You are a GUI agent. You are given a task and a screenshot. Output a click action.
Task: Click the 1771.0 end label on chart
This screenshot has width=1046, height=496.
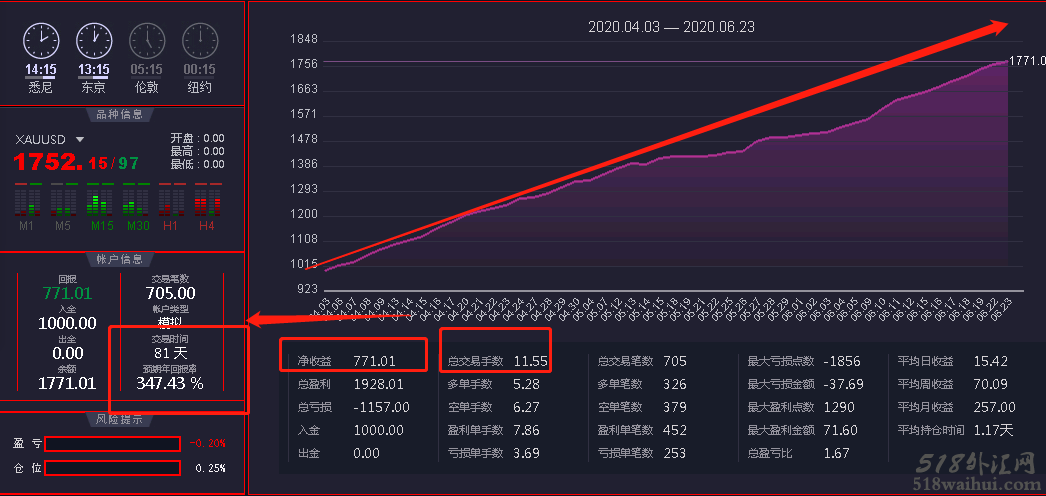coord(1027,61)
